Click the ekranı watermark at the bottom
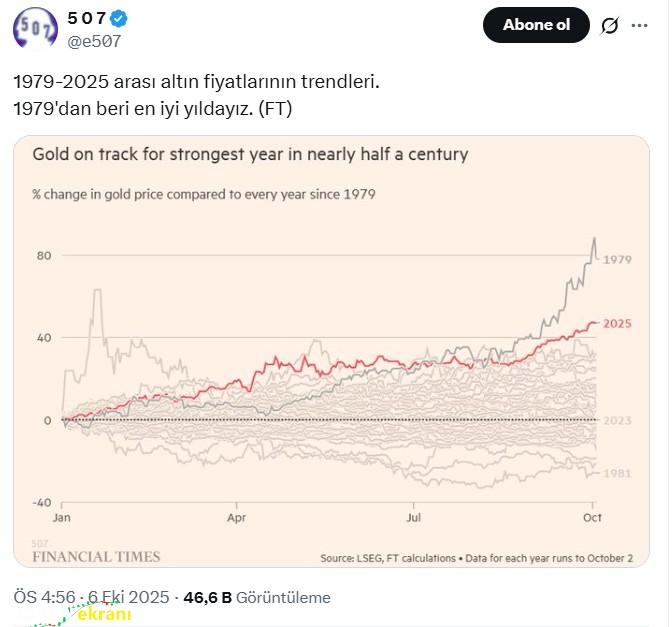This screenshot has height=627, width=672. click(x=103, y=615)
